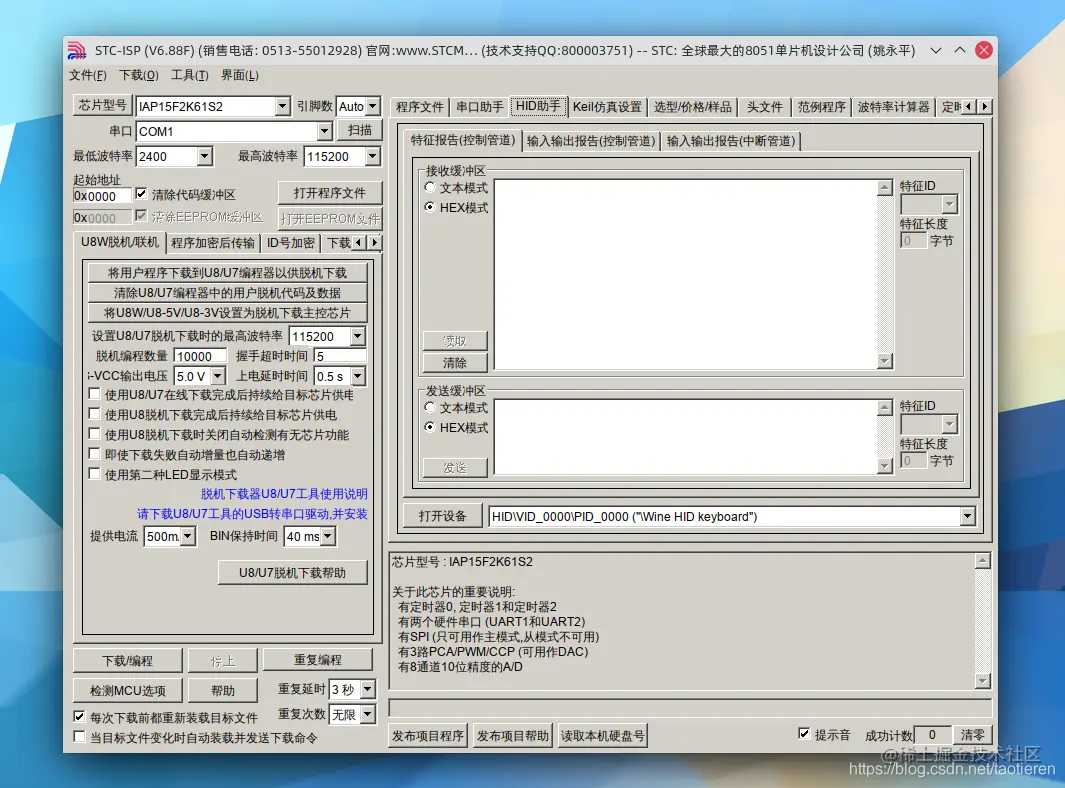Open supply current 500m dropdown

(188, 536)
